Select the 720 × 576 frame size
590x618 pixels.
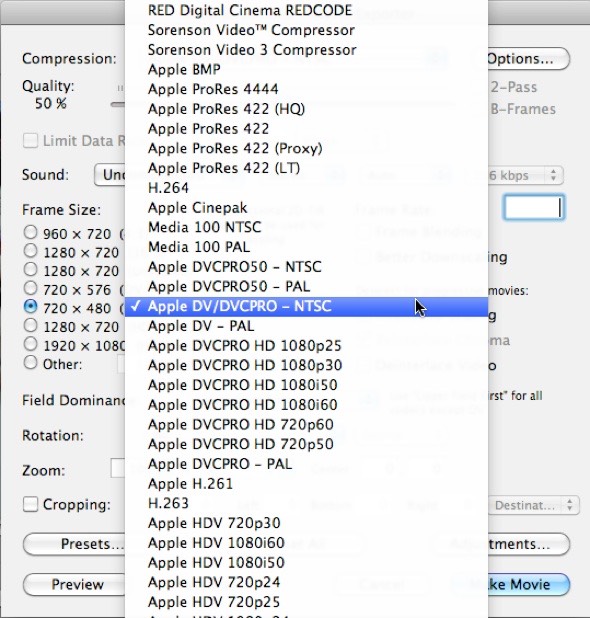30,288
